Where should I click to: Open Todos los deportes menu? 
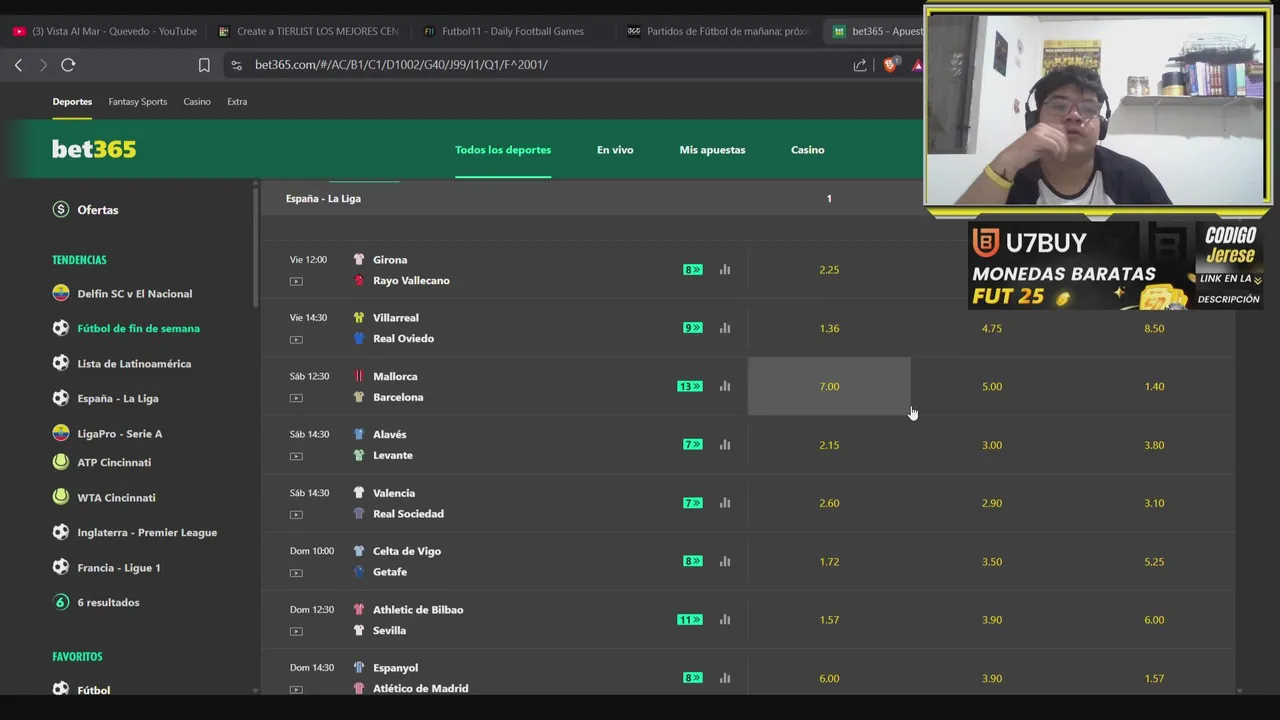tap(503, 150)
